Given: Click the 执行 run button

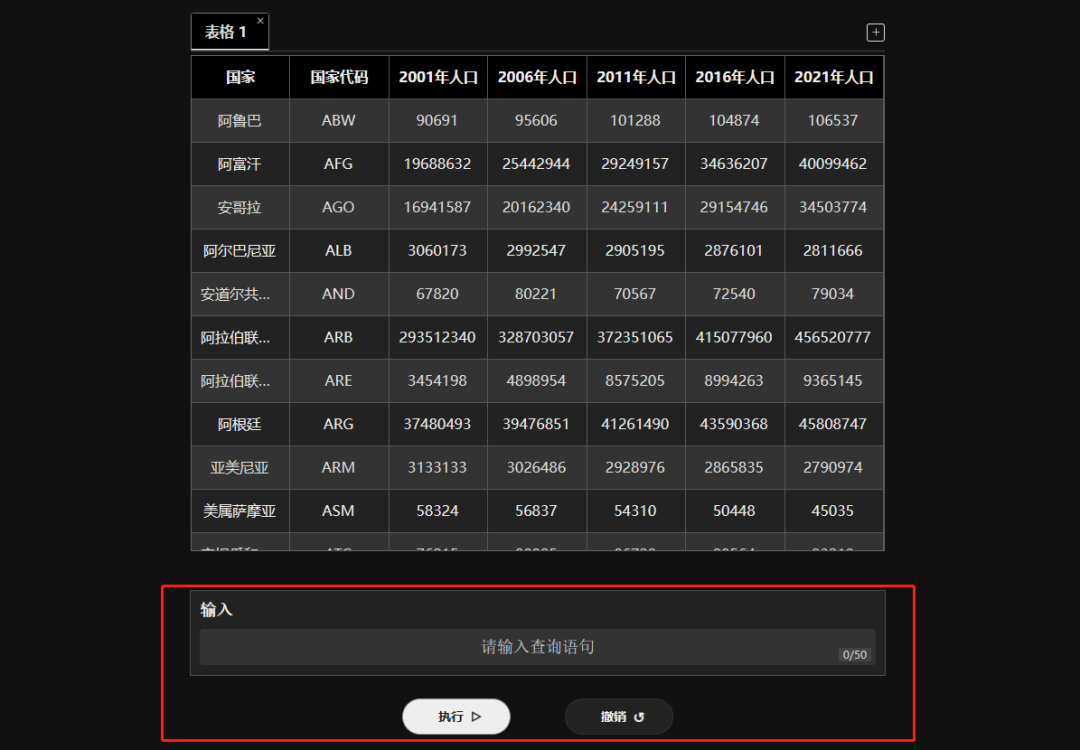Looking at the screenshot, I should point(456,716).
